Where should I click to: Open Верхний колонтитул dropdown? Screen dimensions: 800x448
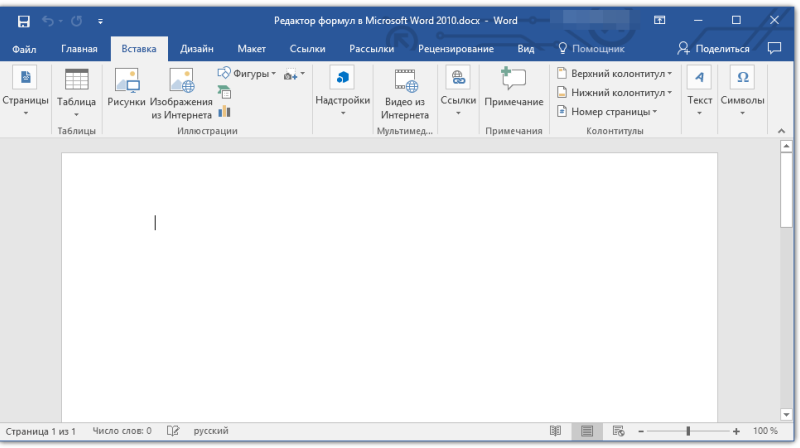(x=614, y=73)
